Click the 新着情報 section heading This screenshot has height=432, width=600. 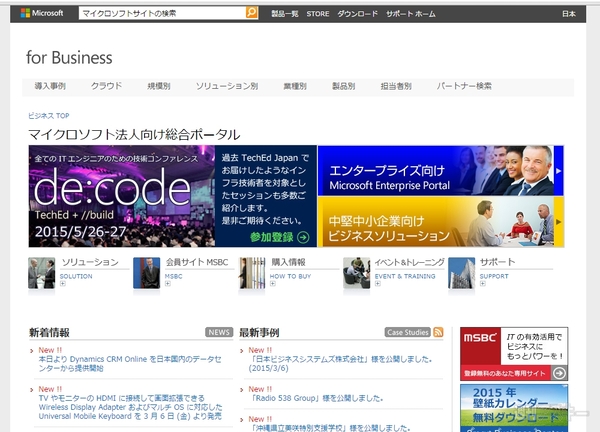pos(49,333)
